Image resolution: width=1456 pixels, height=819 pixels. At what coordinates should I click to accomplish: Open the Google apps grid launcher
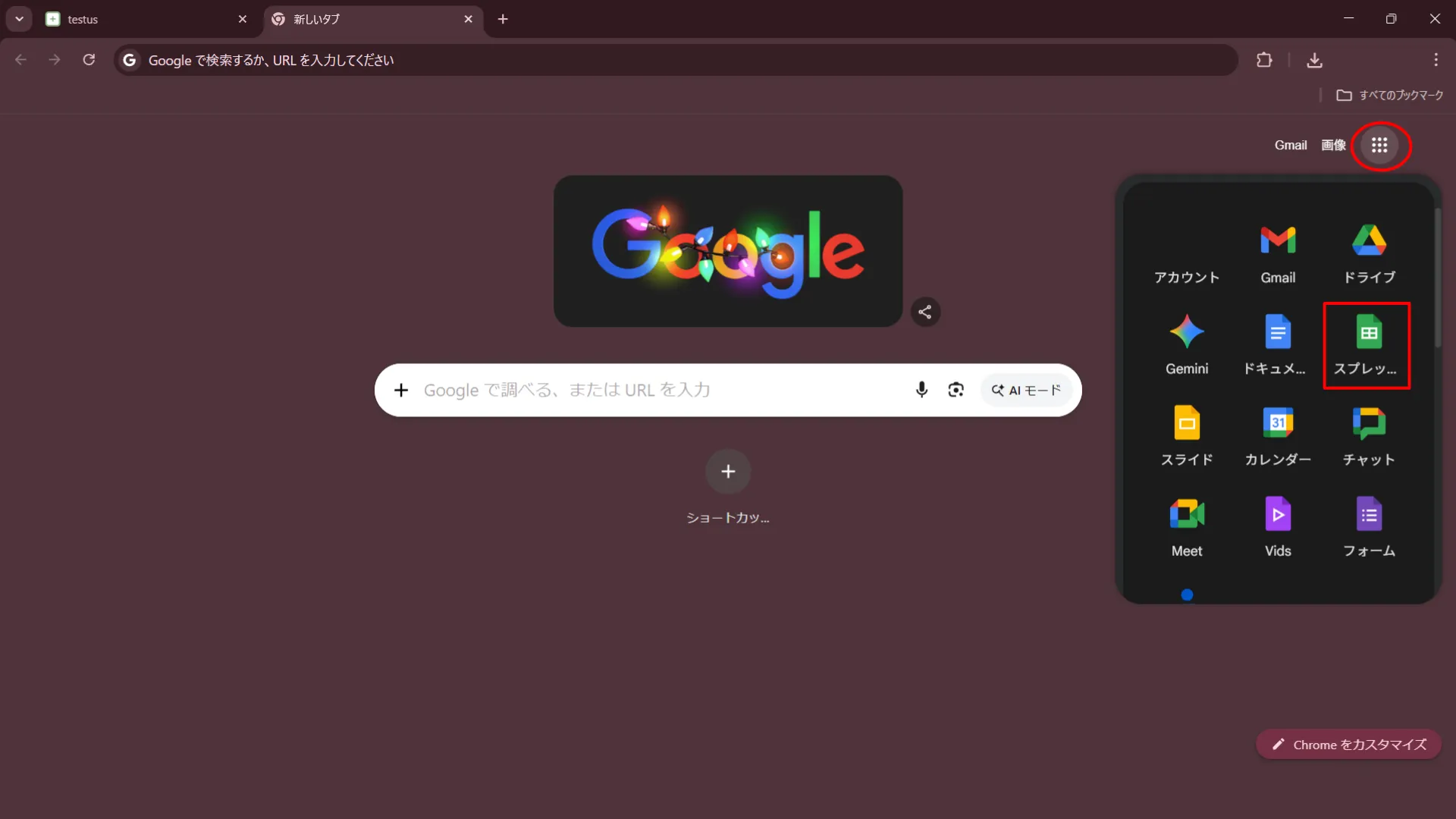[1379, 145]
